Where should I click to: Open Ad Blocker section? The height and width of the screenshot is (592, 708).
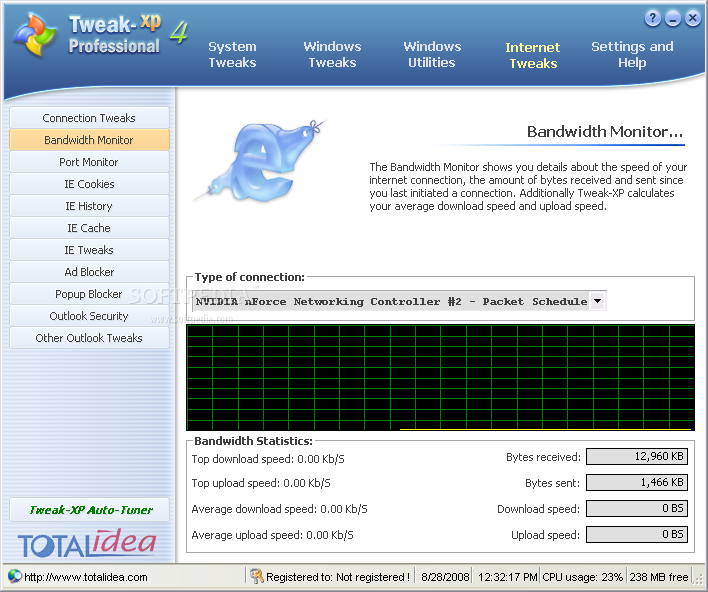click(x=89, y=272)
